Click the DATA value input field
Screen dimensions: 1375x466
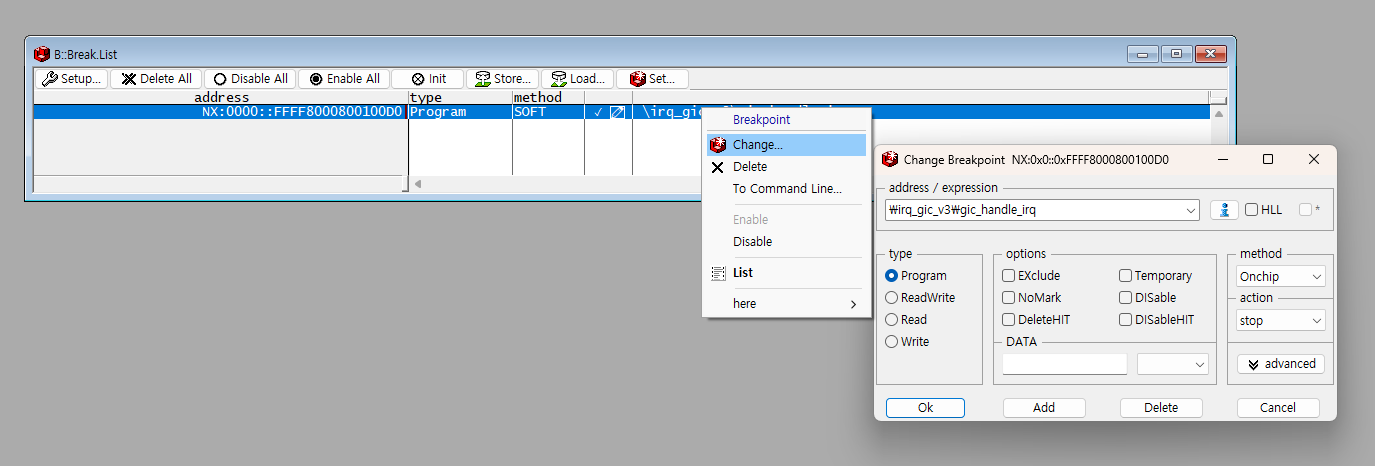(1064, 364)
